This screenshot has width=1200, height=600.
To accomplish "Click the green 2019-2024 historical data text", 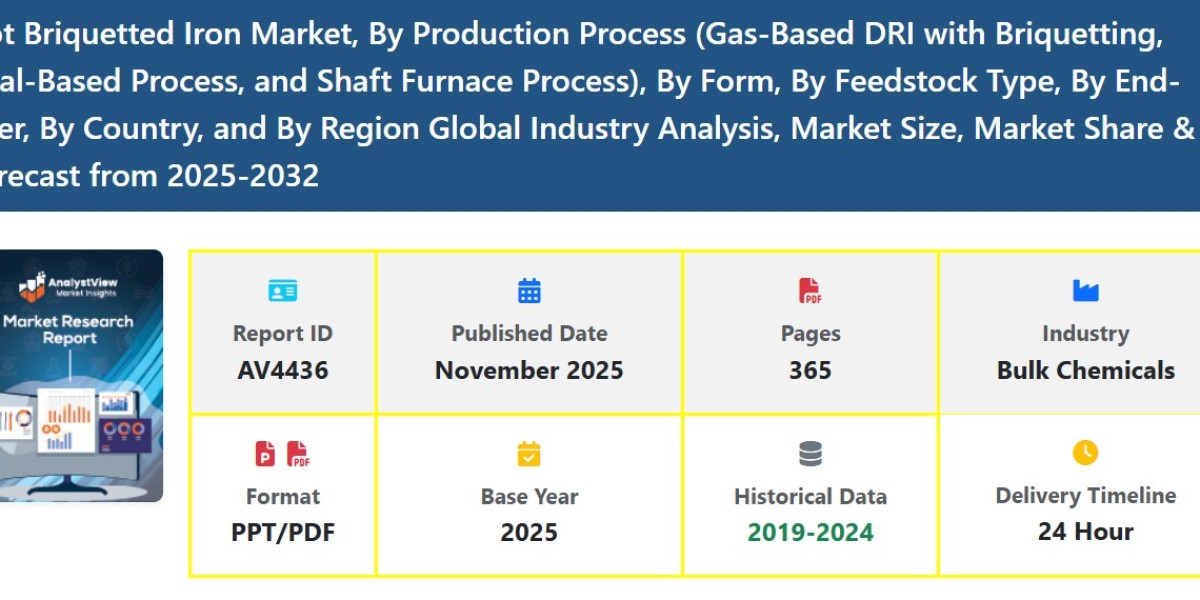I will click(810, 532).
